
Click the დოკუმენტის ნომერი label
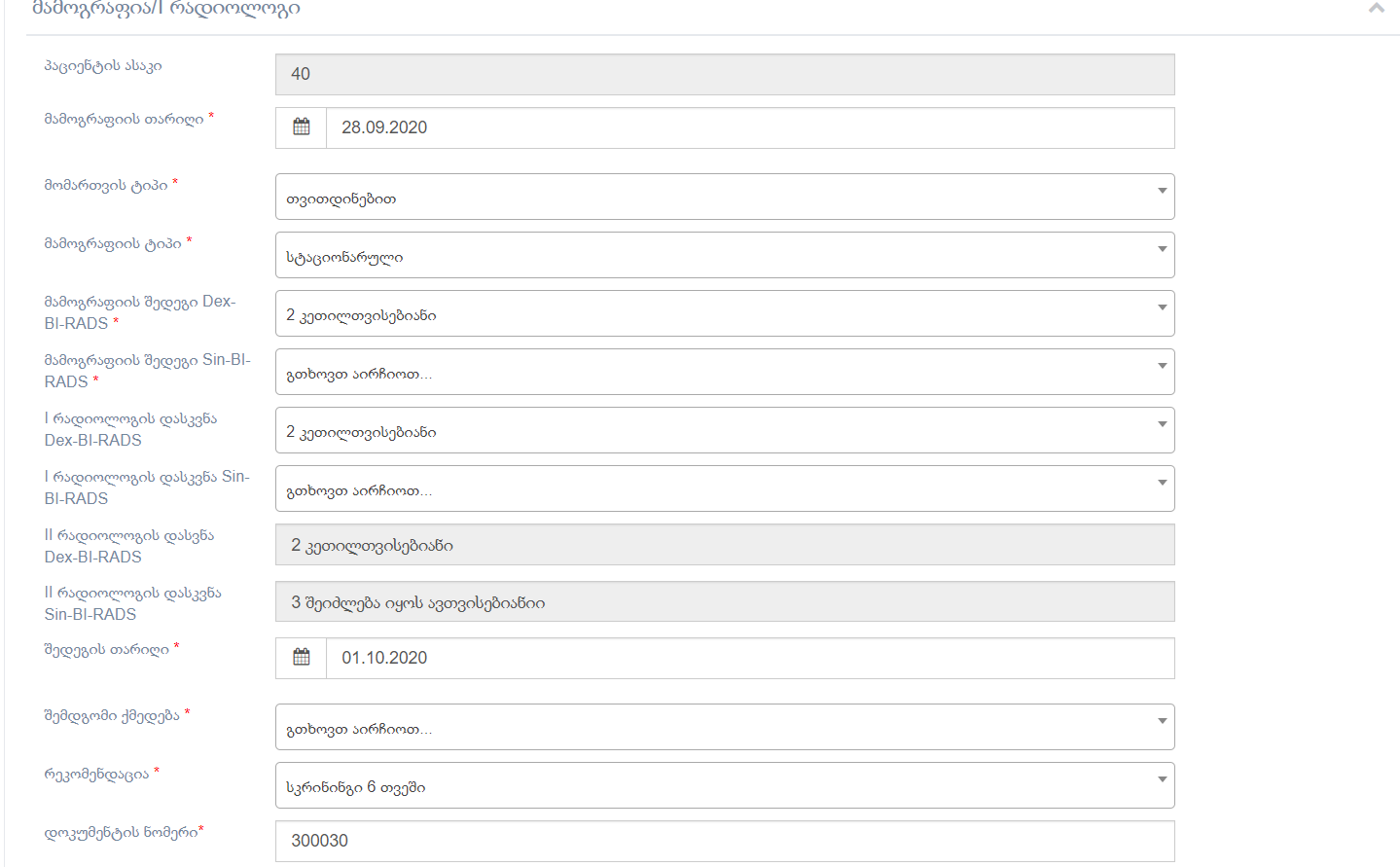pyautogui.click(x=122, y=833)
